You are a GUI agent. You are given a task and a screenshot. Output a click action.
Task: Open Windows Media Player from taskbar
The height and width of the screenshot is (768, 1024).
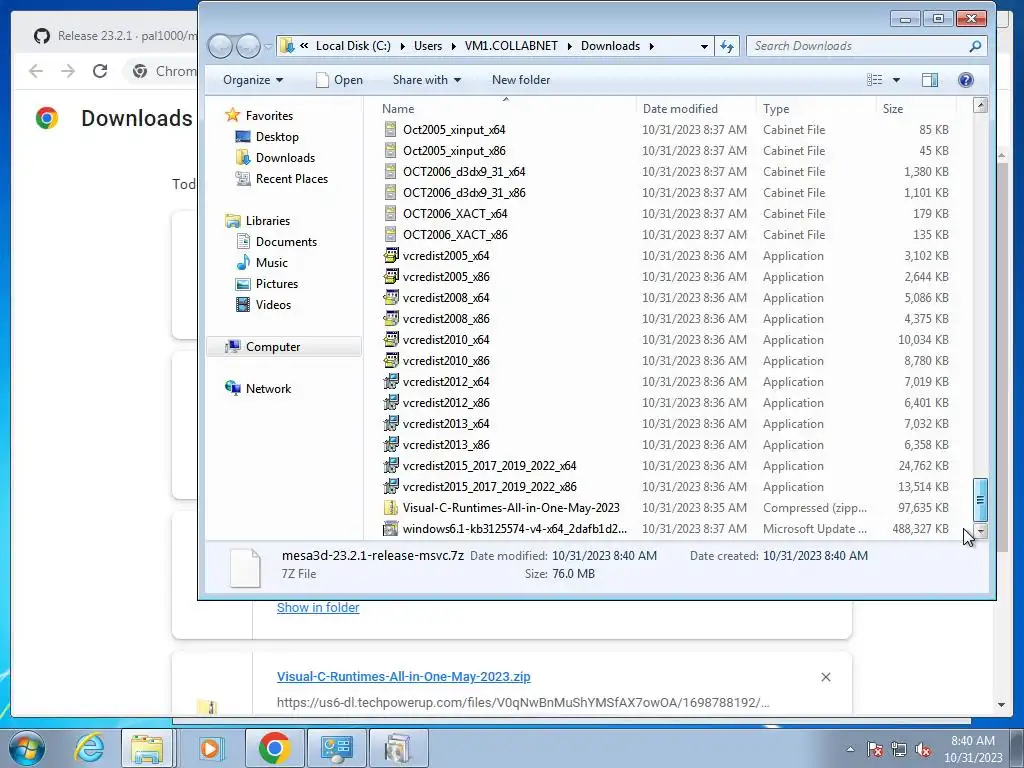210,748
